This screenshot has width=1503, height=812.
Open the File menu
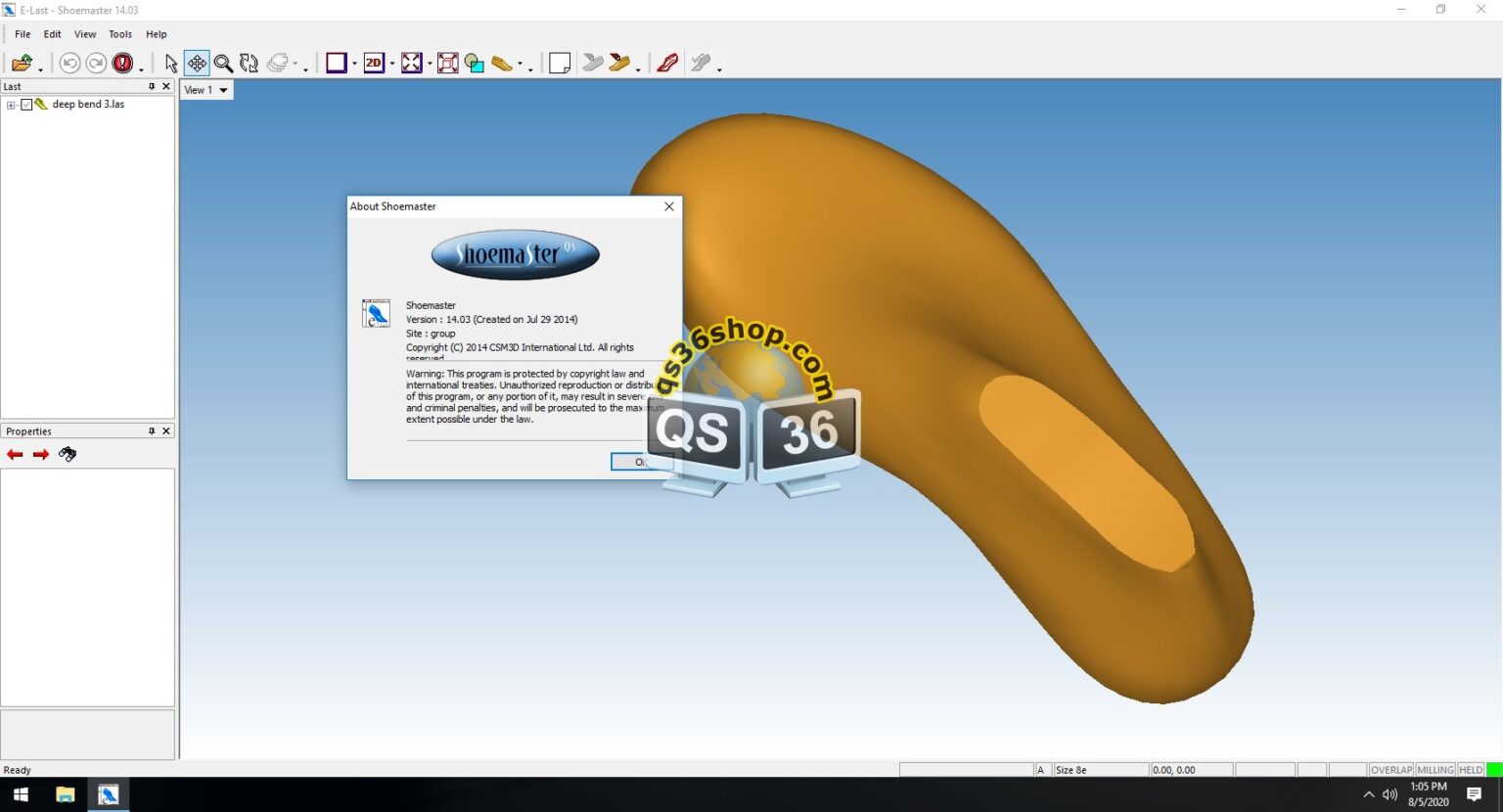(23, 34)
